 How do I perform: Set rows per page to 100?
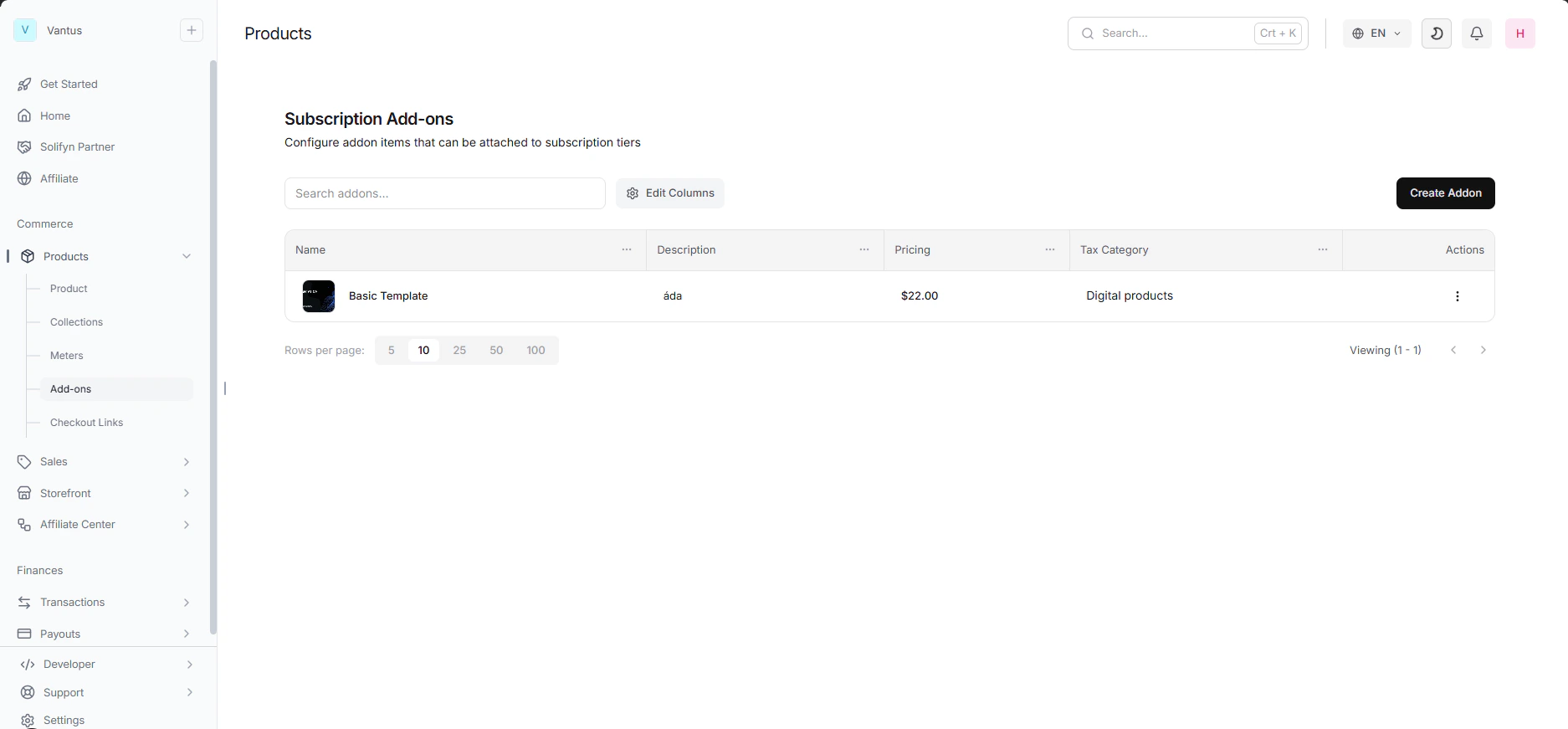pyautogui.click(x=535, y=351)
